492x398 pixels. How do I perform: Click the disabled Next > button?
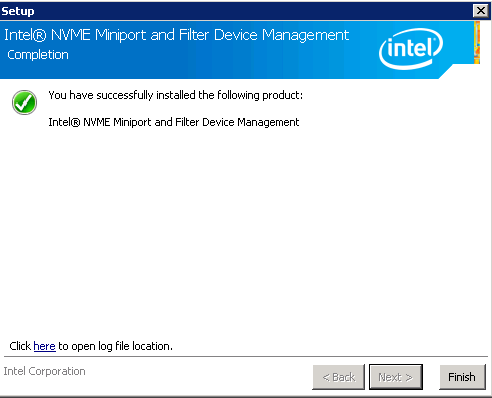click(396, 377)
